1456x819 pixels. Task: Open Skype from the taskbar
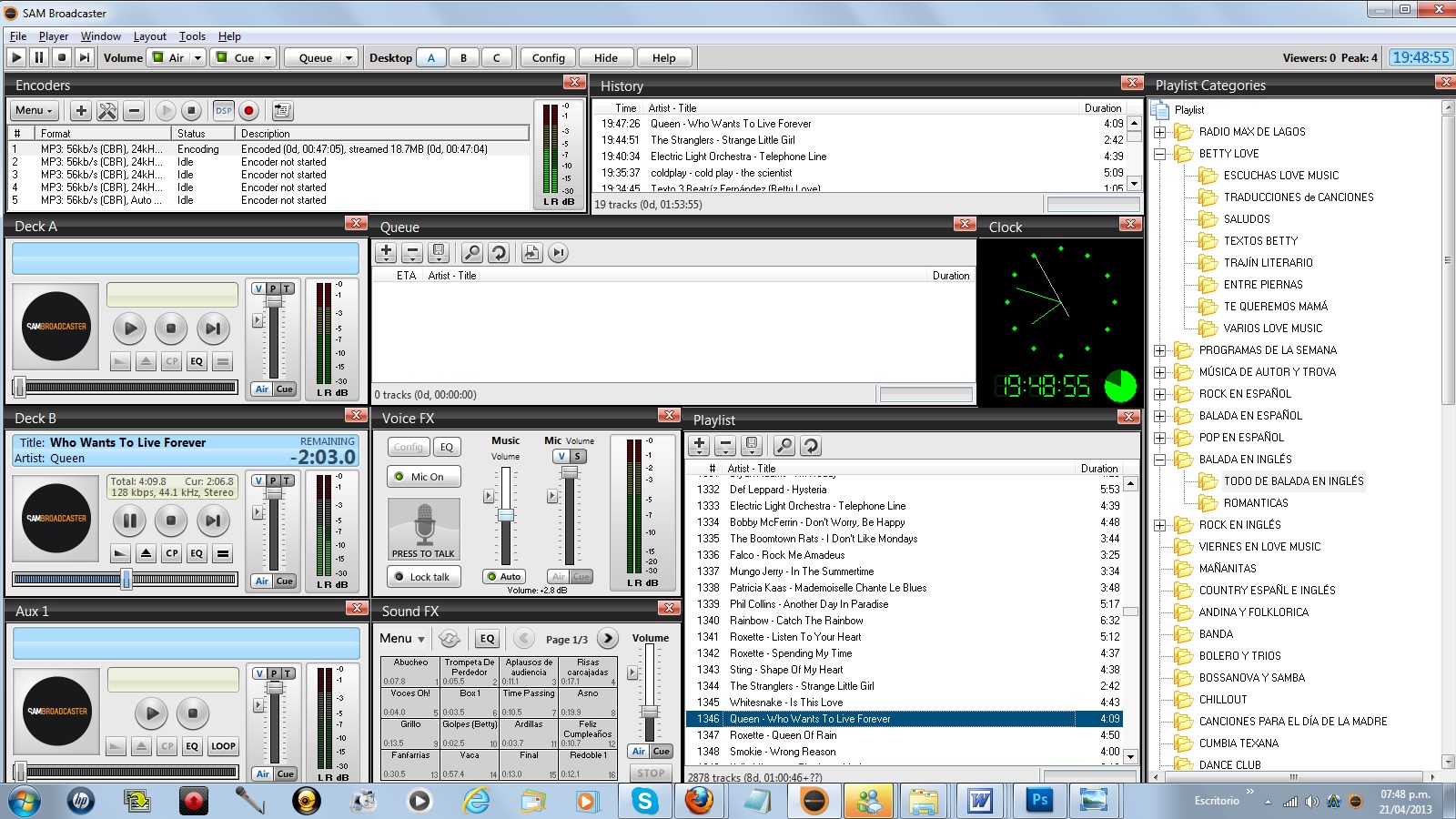(x=644, y=801)
